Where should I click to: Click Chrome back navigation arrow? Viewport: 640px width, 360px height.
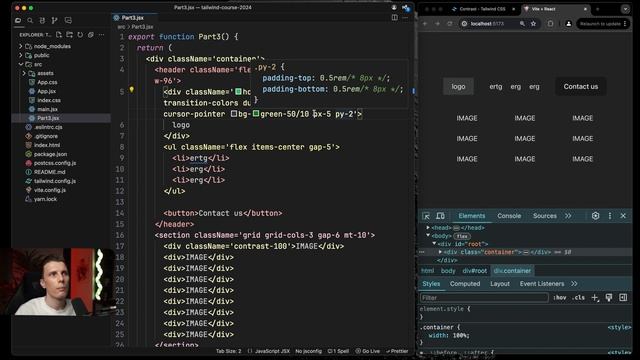[x=424, y=24]
